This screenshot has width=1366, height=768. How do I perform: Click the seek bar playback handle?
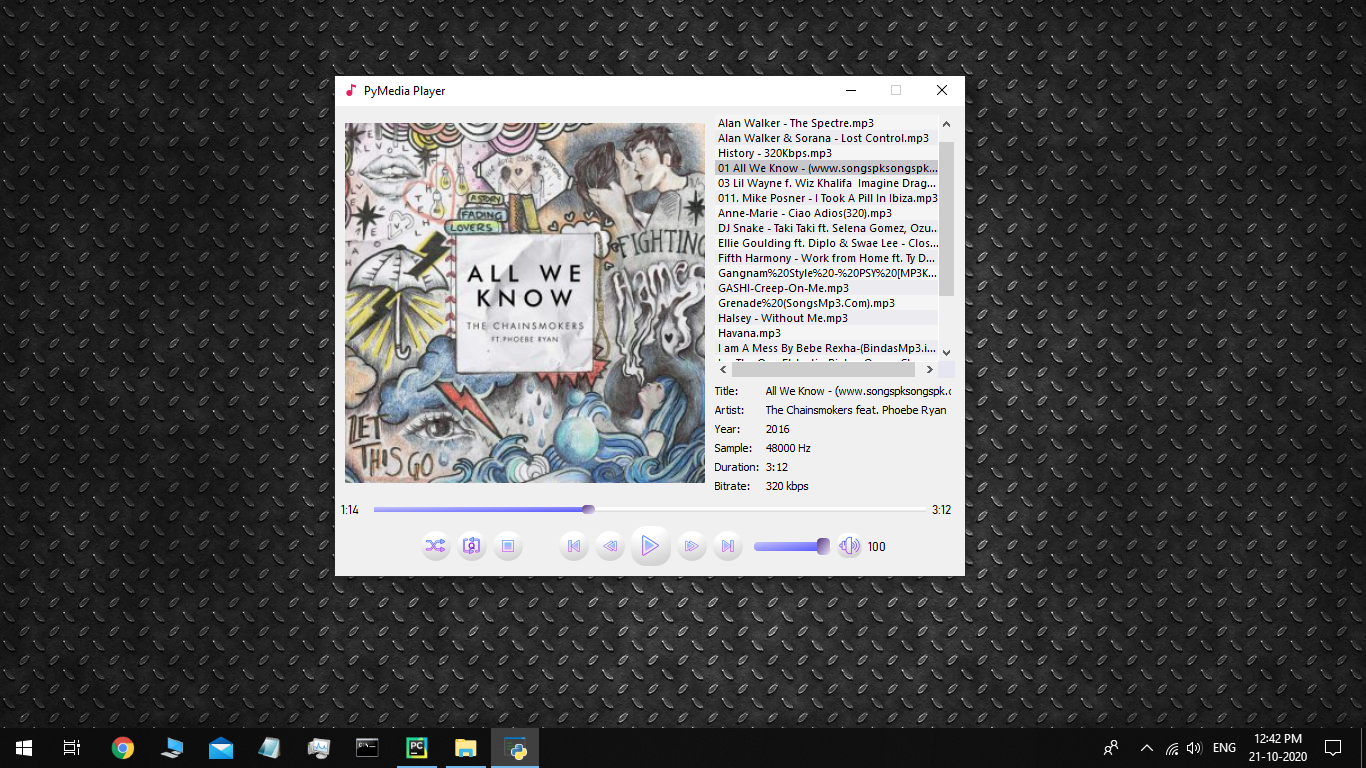588,509
